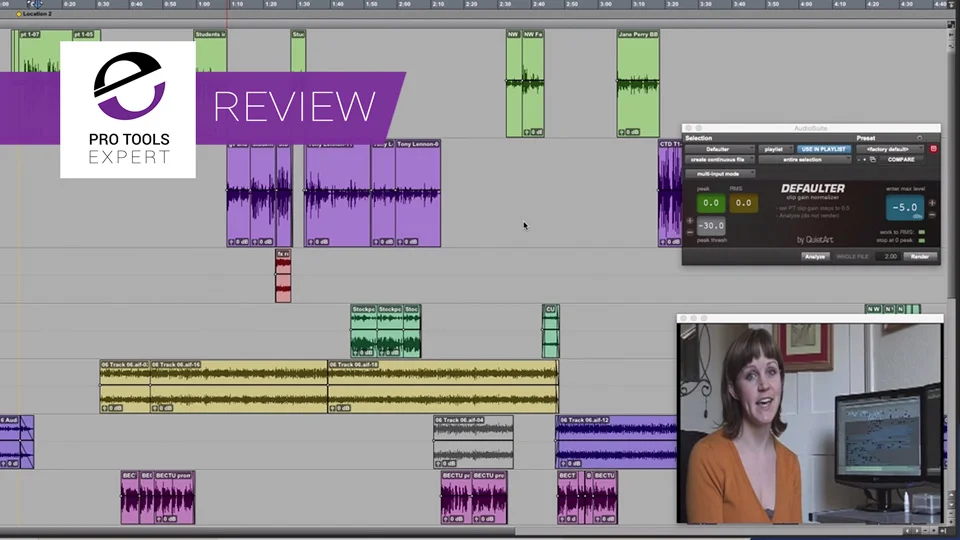The height and width of the screenshot is (540, 960).
Task: Toggle USE IN PLAYLIST button
Action: 823,149
